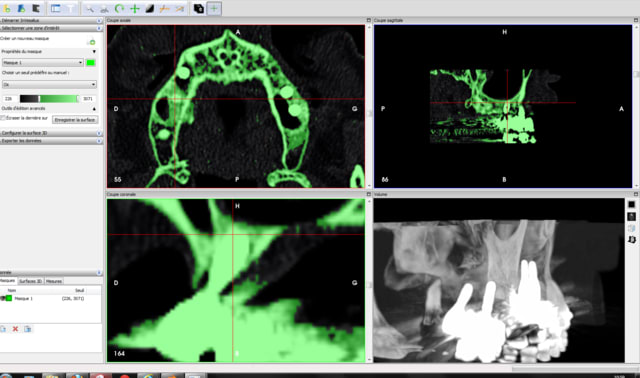Viewport: 640px width, 378px height.
Task: Open the predefined threshold preset dropdown
Action: [49, 84]
